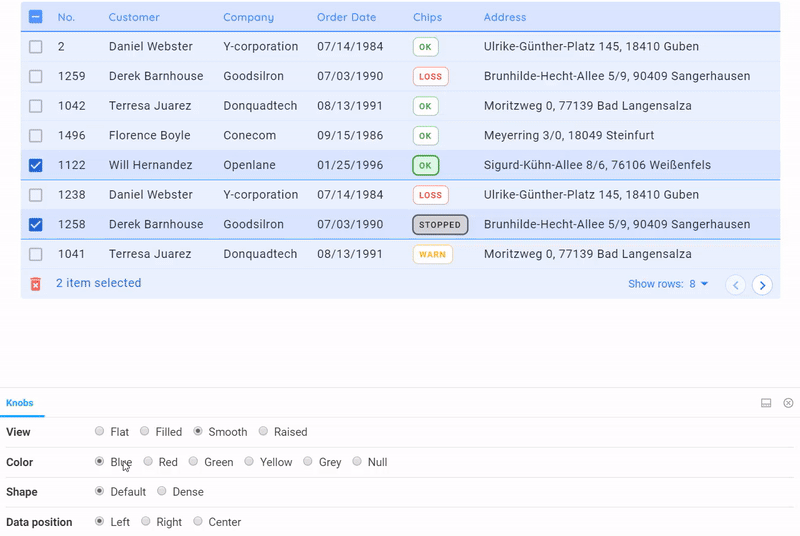800x536 pixels.
Task: Click the OK chip in order 1042 row
Action: coord(426,106)
